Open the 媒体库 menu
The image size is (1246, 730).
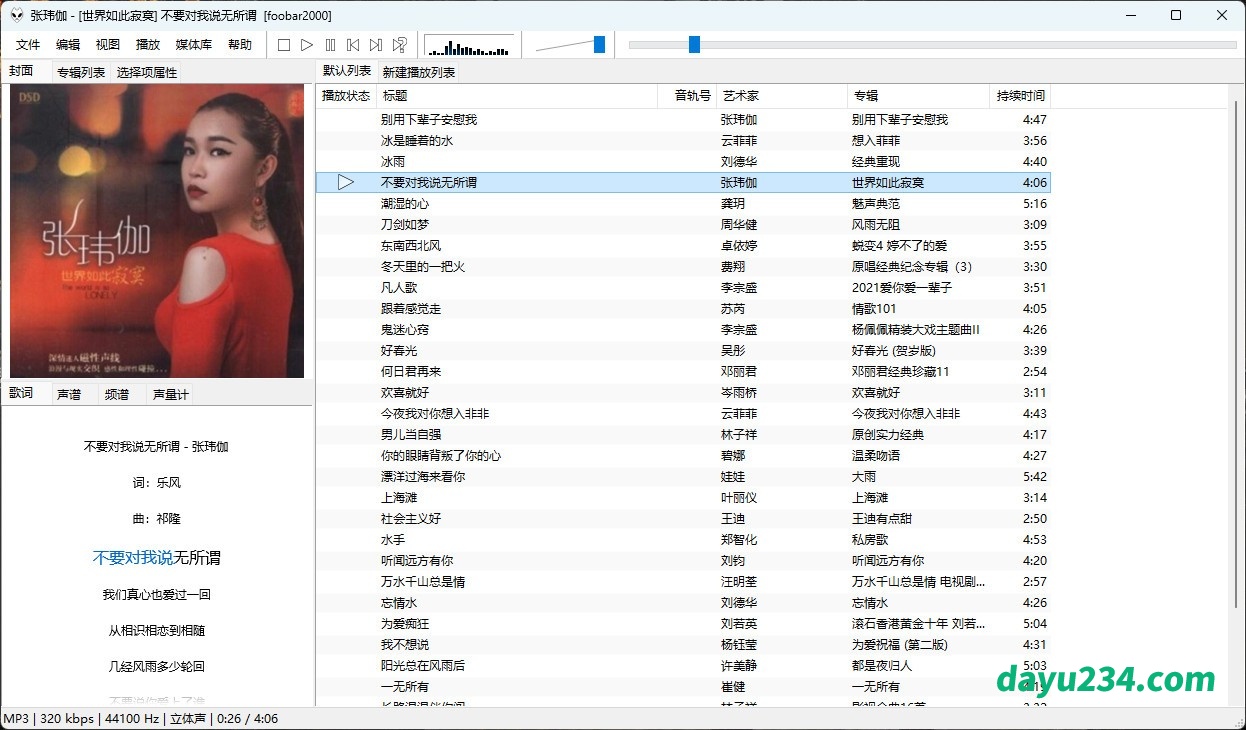tap(194, 45)
